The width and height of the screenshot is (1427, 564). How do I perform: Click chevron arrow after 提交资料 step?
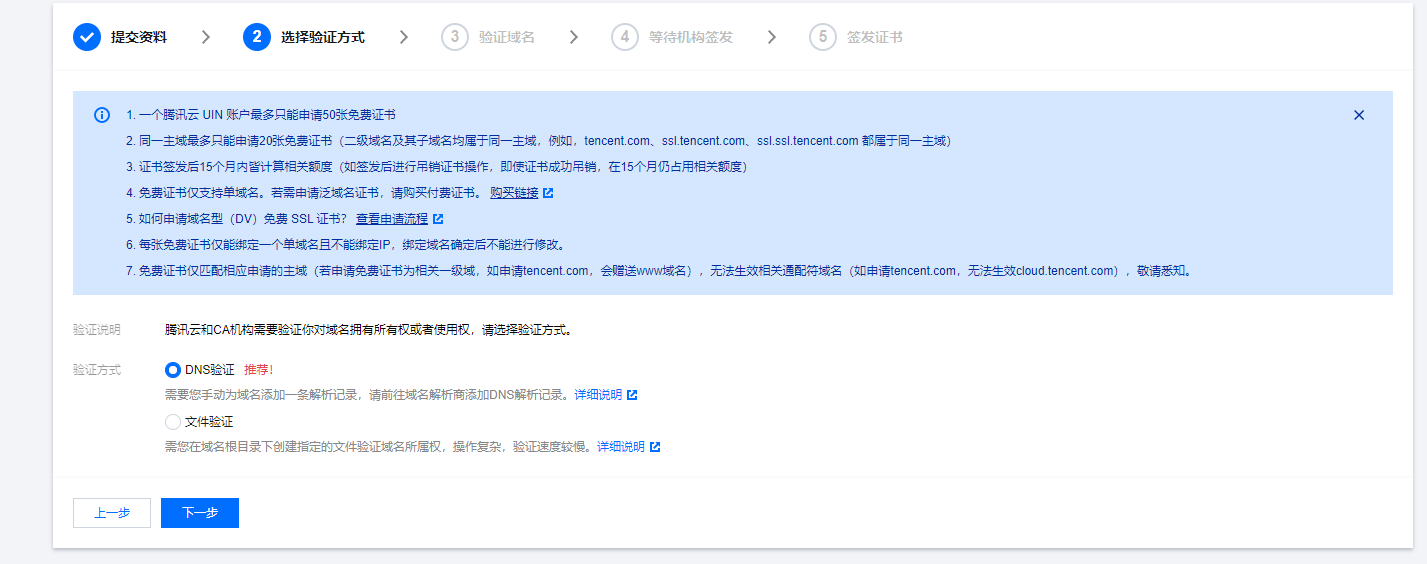206,38
